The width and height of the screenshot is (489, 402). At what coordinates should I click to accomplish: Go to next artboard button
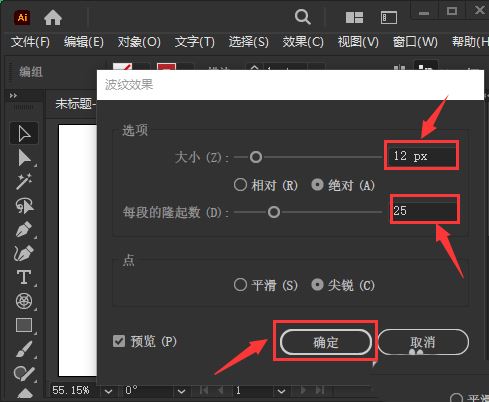tap(303, 390)
